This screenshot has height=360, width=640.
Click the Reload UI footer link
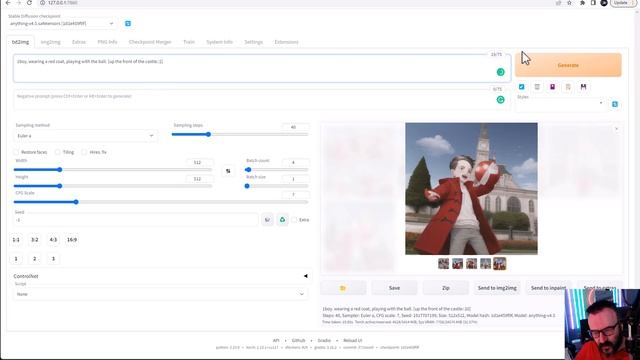[x=353, y=340]
